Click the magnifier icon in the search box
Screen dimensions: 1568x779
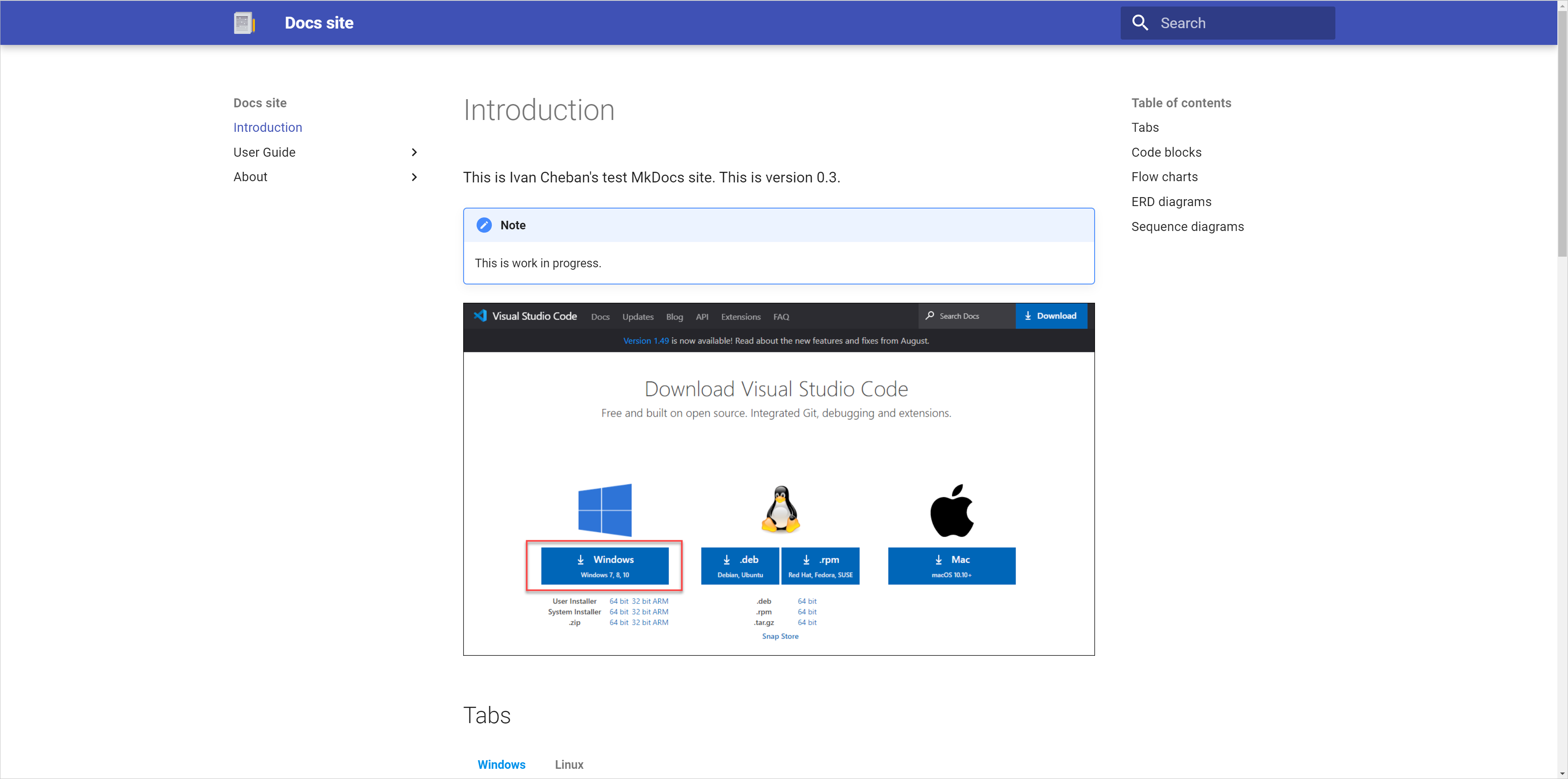[1139, 23]
